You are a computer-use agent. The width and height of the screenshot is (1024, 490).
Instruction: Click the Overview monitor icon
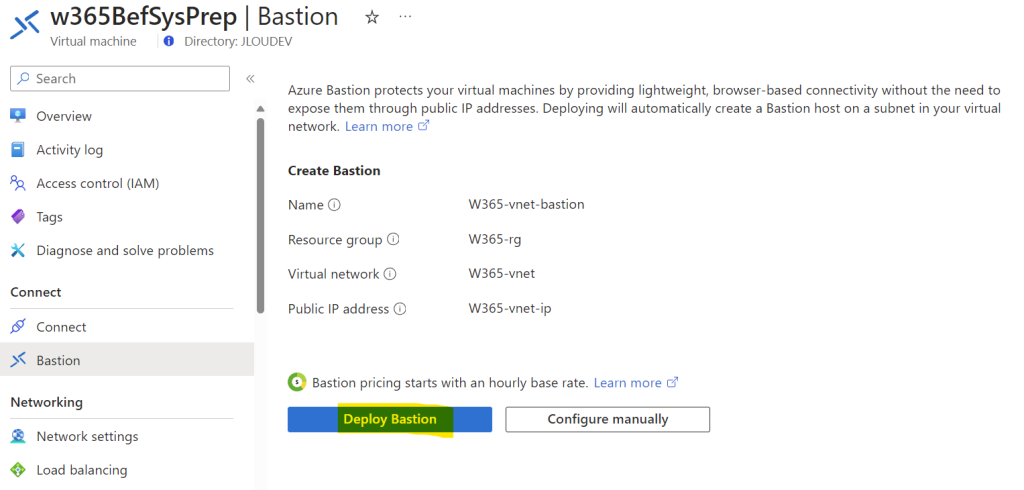tap(18, 116)
